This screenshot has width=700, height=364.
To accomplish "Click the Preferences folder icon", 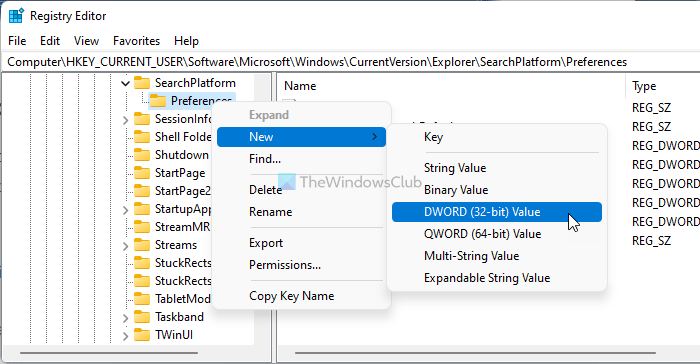I will pyautogui.click(x=158, y=101).
